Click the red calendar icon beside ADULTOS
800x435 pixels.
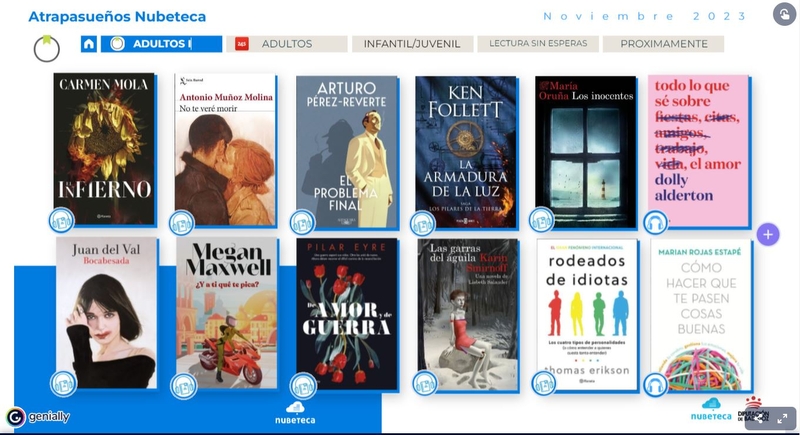click(241, 44)
